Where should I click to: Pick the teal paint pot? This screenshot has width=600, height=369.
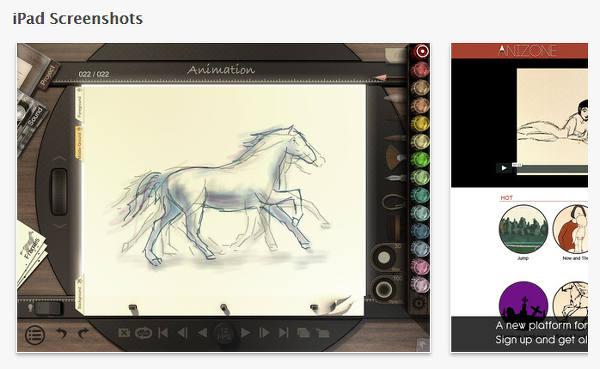pyautogui.click(x=420, y=195)
